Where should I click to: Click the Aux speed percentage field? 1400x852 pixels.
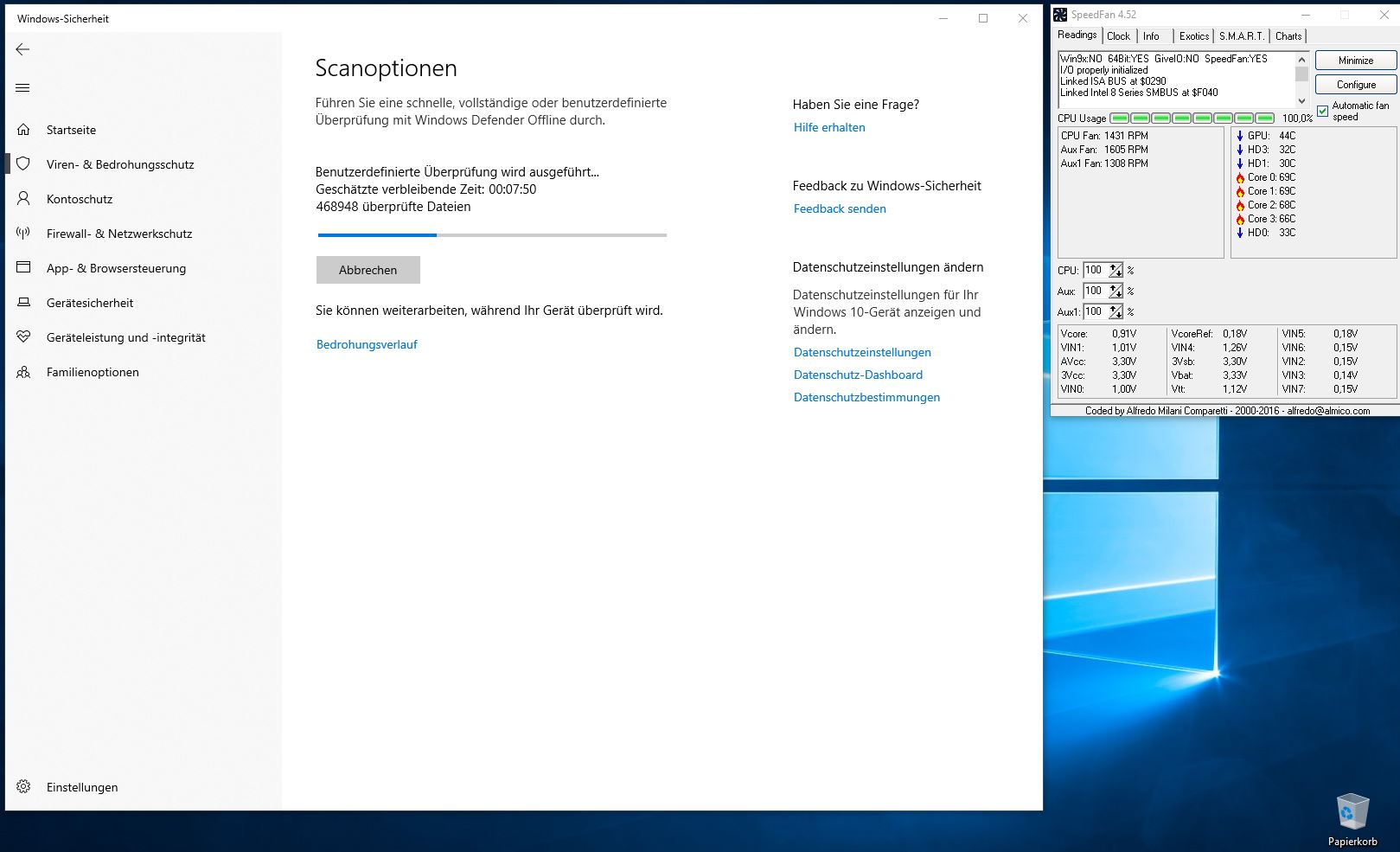(x=1096, y=291)
